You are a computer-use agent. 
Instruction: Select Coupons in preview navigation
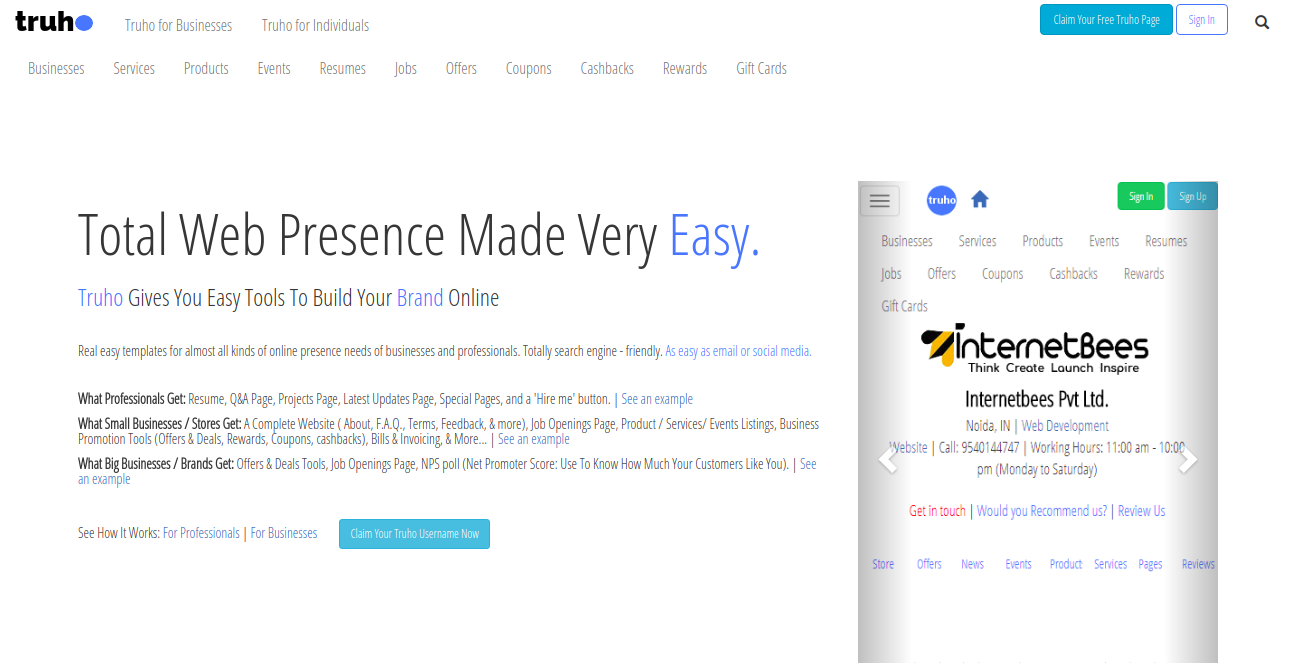click(x=1002, y=273)
